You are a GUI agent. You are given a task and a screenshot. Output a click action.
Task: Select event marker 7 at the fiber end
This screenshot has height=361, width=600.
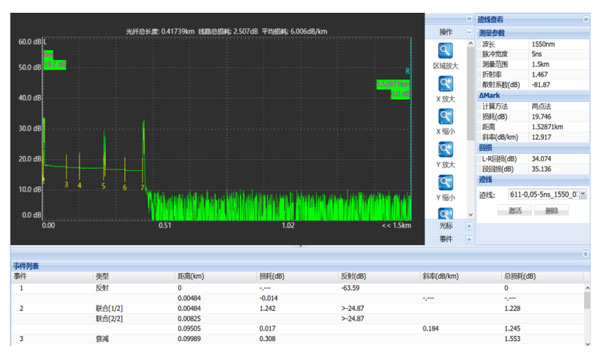[x=142, y=187]
